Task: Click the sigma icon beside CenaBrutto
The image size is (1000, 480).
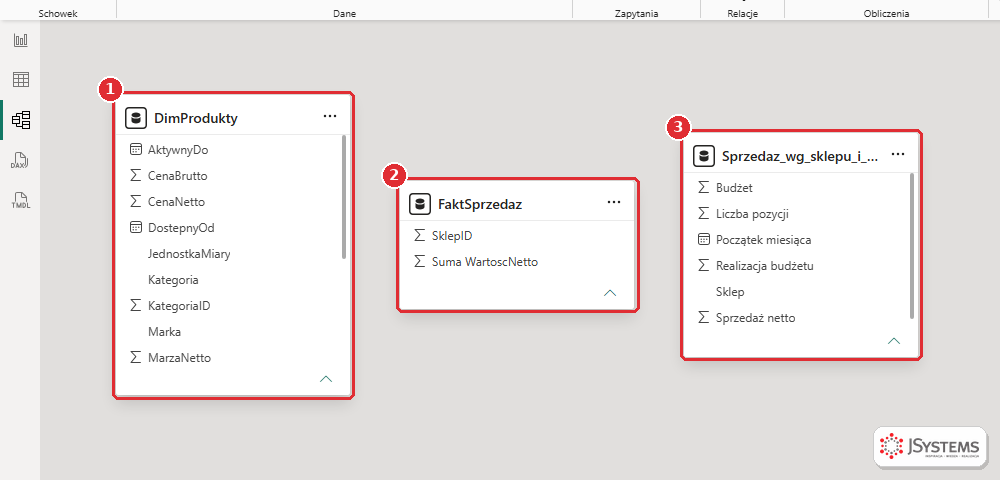Action: click(x=135, y=175)
